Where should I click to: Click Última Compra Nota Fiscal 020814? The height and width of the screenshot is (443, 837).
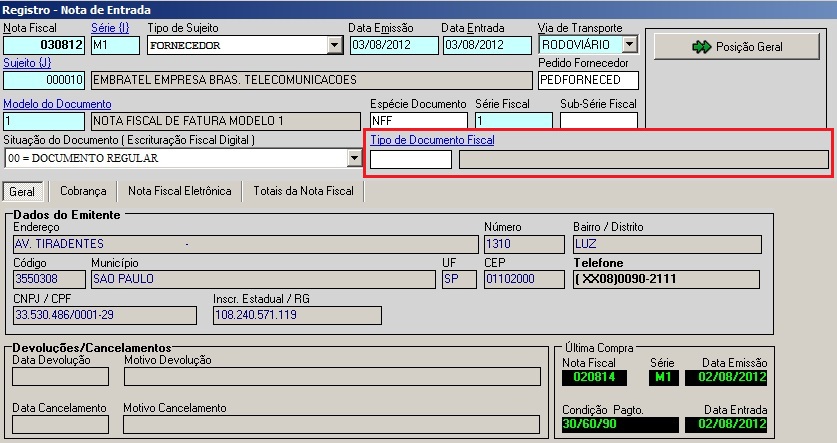pyautogui.click(x=594, y=377)
